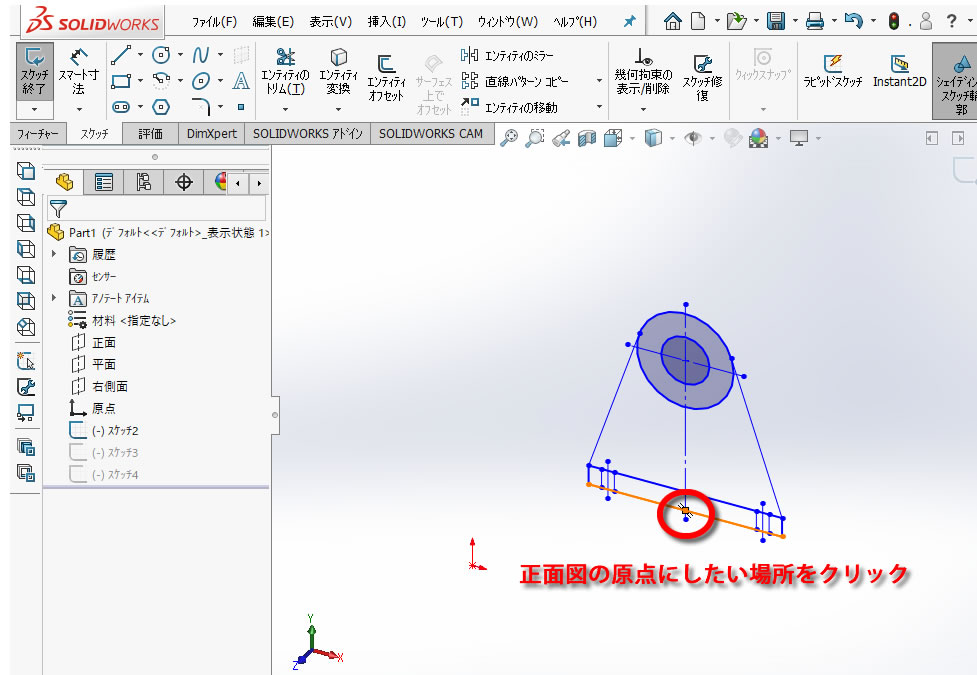Screen dimensions: 977x675
Task: Click Linear Sketch Pattern (直線パターン コピー)
Action: click(x=515, y=82)
